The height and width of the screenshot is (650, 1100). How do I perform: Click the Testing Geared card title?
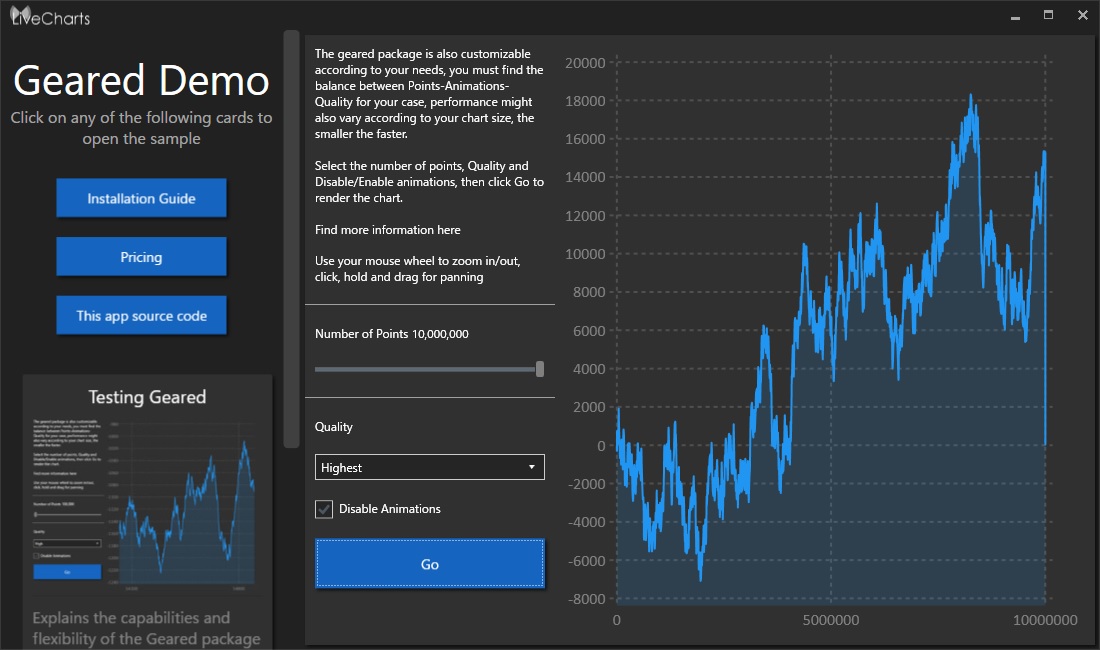point(147,397)
